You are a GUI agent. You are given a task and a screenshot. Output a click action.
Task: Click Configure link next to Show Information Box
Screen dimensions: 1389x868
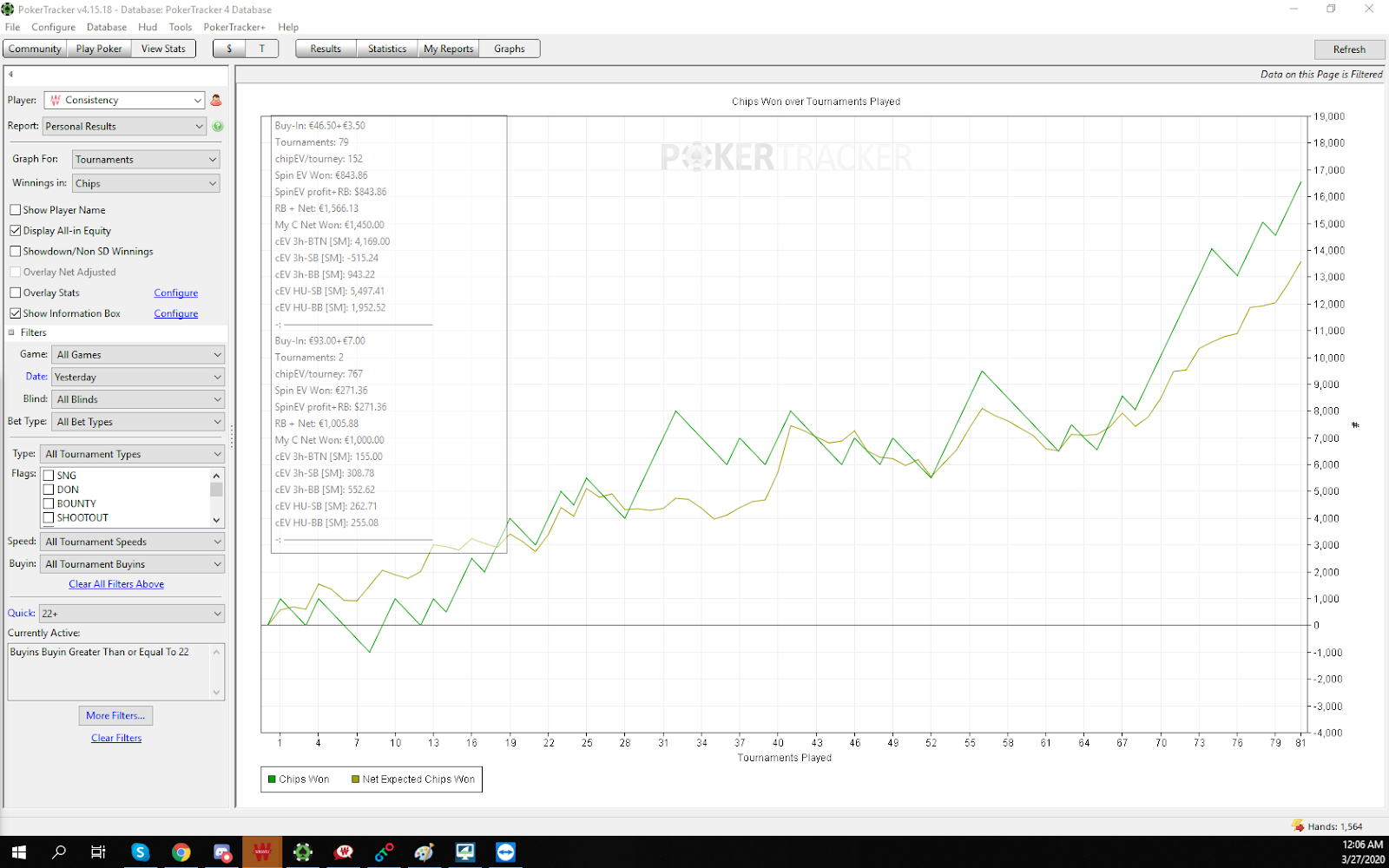coord(176,313)
